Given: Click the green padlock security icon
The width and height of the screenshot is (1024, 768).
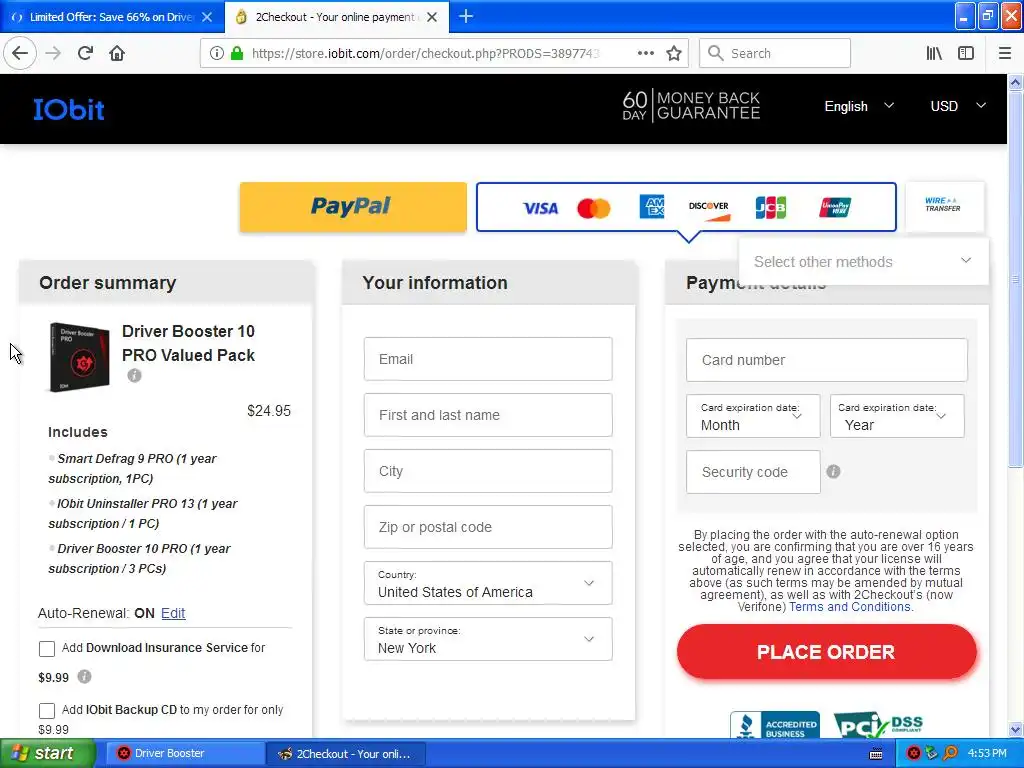Looking at the screenshot, I should click(x=236, y=53).
